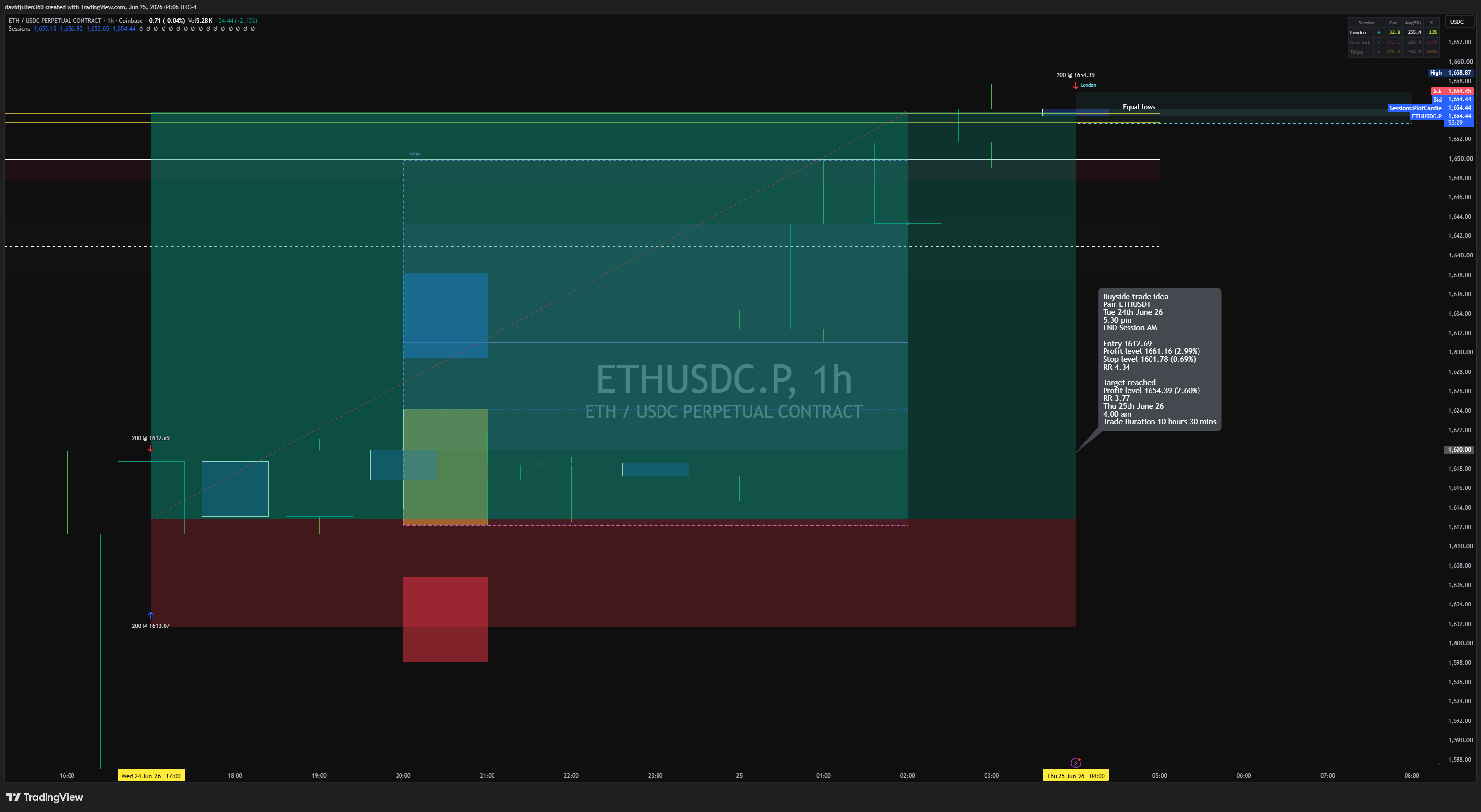Click the New York row in session table
The width and height of the screenshot is (1481, 812).
coord(1393,42)
